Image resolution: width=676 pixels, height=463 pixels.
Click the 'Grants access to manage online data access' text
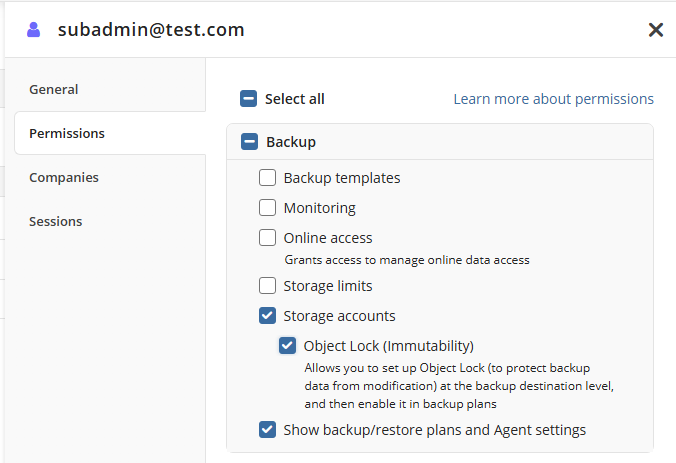pos(407,260)
